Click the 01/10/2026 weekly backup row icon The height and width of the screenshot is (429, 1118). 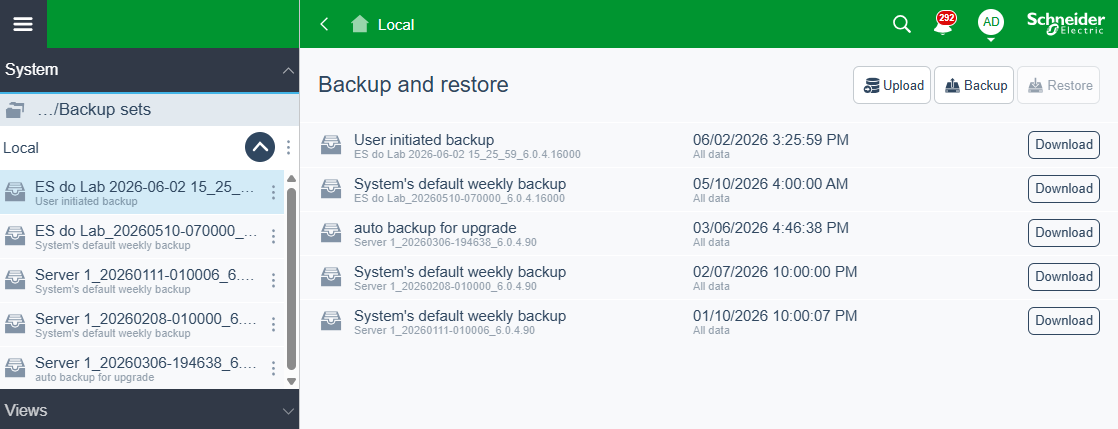pyautogui.click(x=331, y=321)
